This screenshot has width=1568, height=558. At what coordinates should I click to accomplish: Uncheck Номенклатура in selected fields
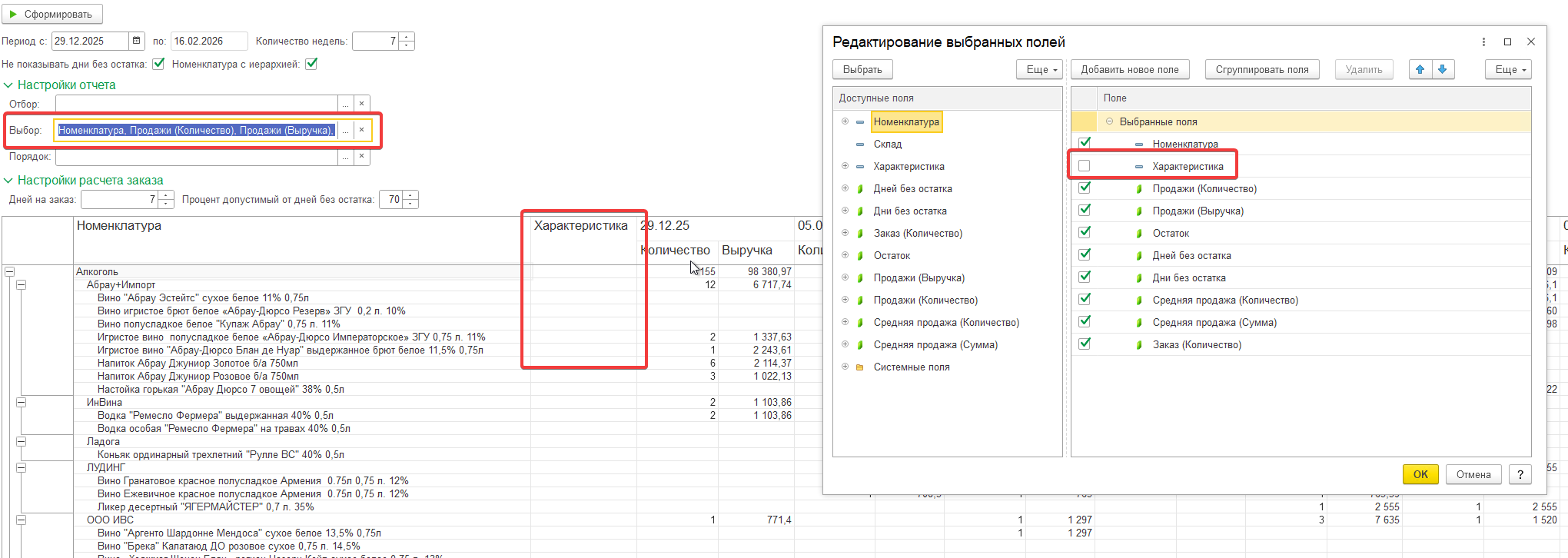[1085, 143]
